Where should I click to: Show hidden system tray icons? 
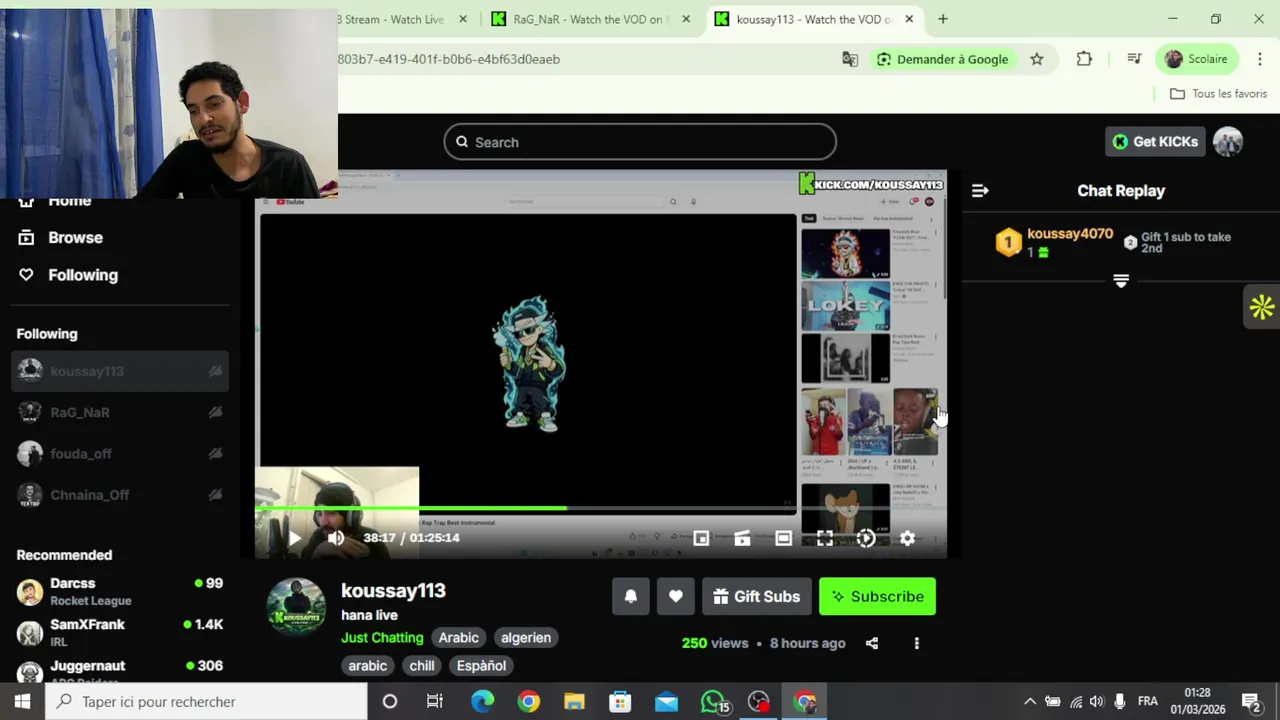point(1029,702)
